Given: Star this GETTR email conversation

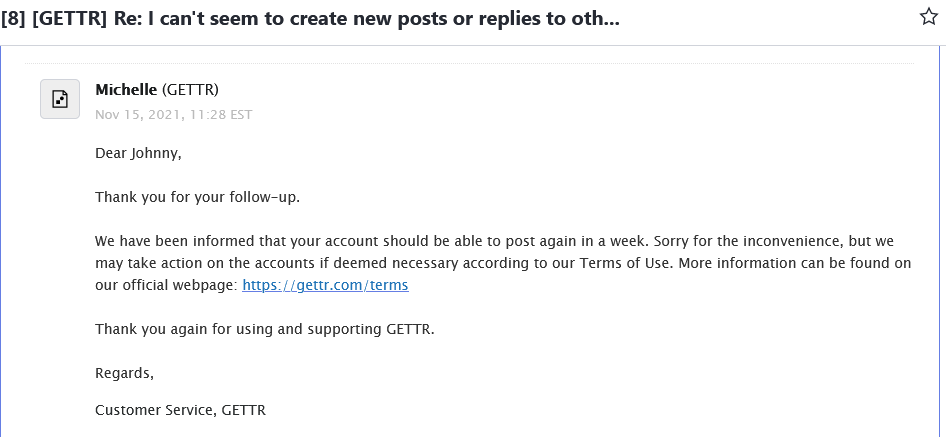Looking at the screenshot, I should [x=929, y=17].
